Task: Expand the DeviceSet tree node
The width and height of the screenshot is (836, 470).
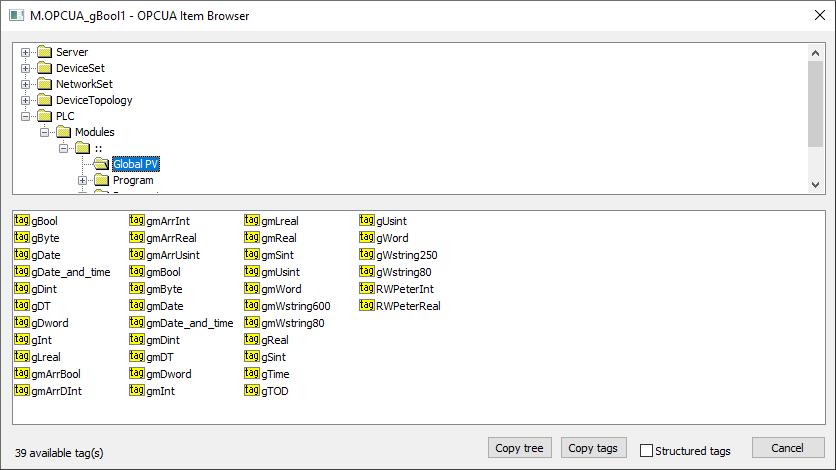Action: tap(26, 68)
